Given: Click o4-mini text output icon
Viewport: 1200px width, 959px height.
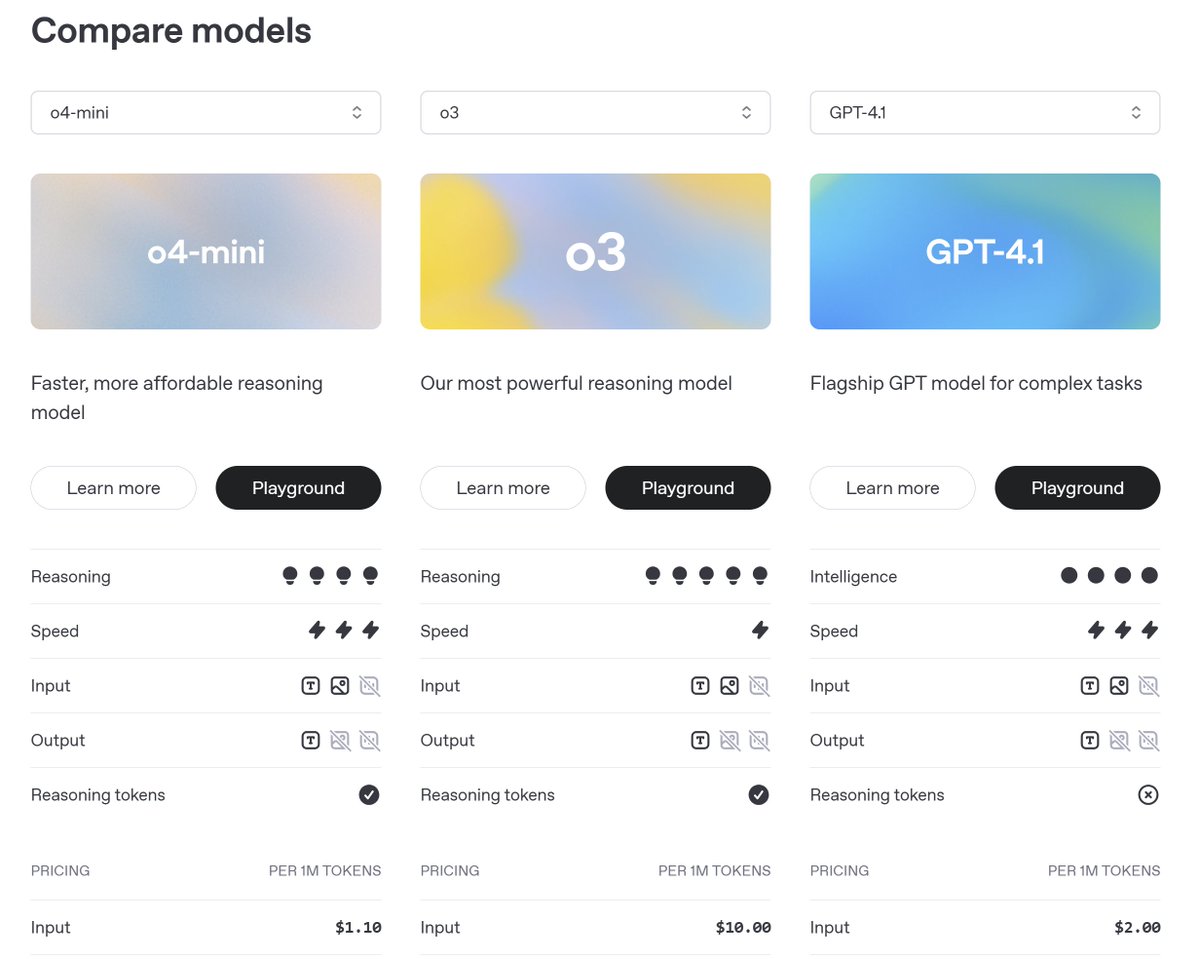Looking at the screenshot, I should pos(311,741).
